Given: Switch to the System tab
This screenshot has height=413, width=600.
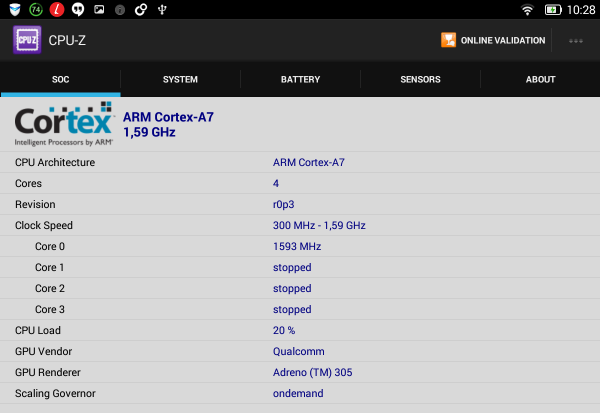Looking at the screenshot, I should (180, 79).
